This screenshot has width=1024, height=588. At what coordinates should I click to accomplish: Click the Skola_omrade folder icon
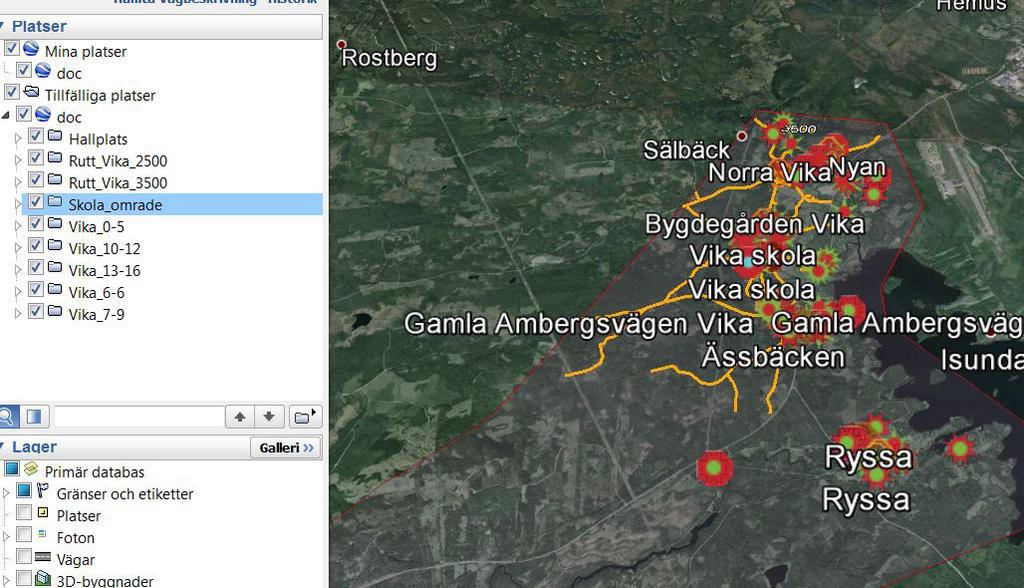pos(55,201)
